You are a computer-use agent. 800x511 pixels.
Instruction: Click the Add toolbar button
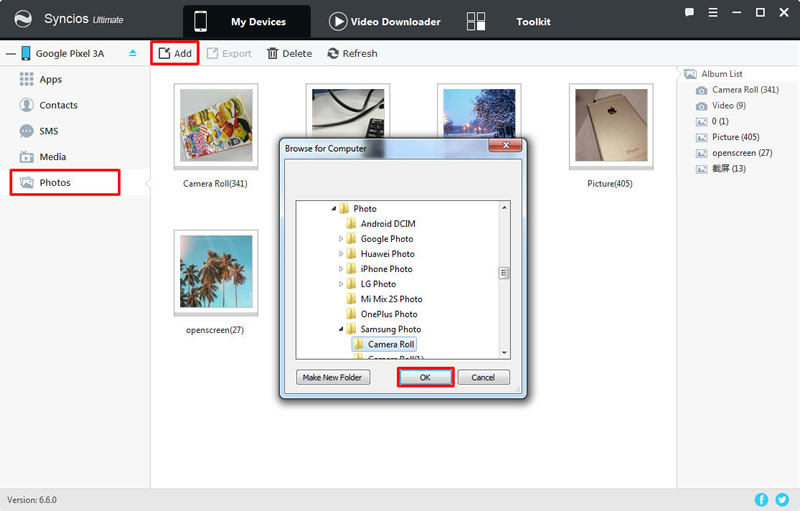point(175,53)
